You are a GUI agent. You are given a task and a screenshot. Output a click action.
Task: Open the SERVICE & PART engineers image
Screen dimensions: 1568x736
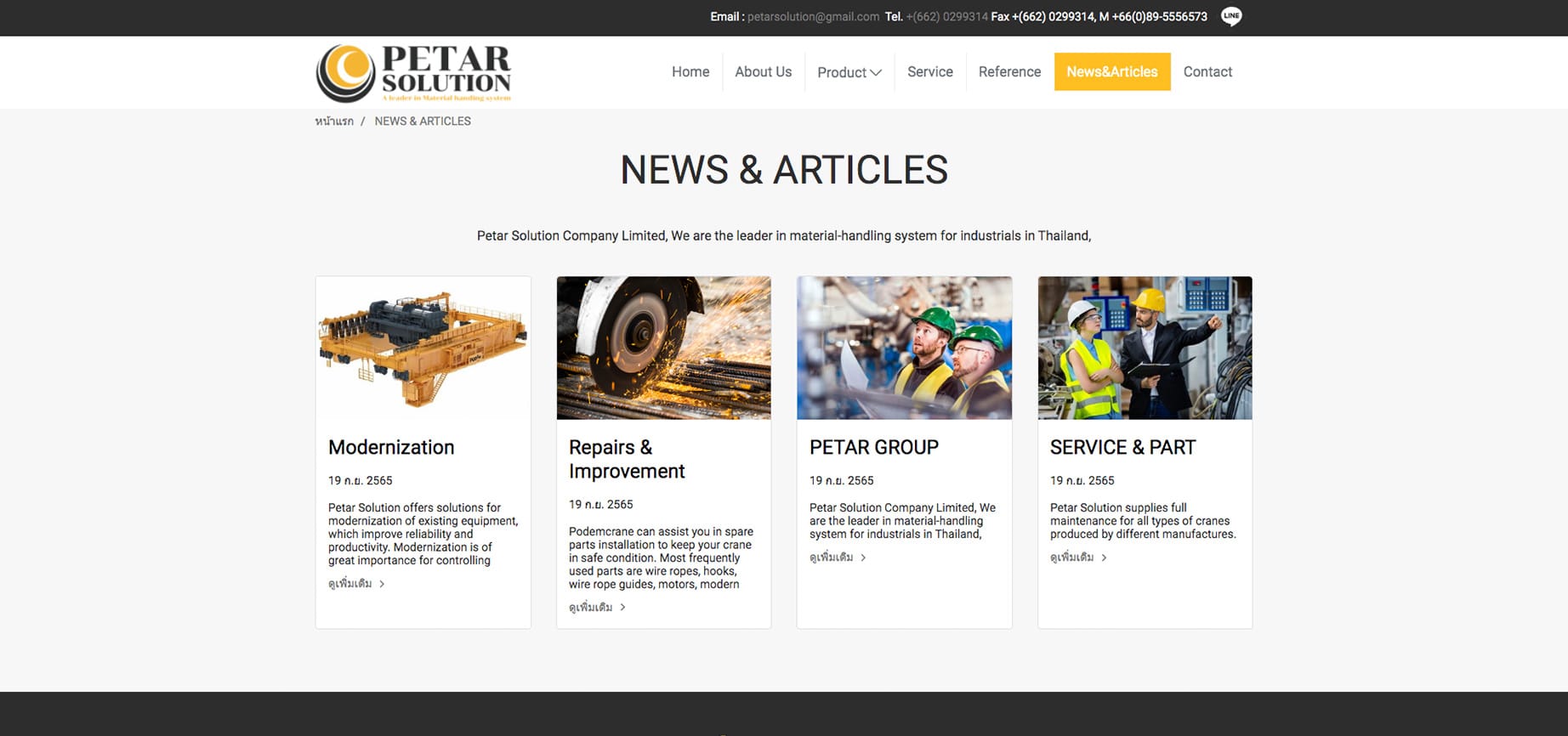(1145, 348)
